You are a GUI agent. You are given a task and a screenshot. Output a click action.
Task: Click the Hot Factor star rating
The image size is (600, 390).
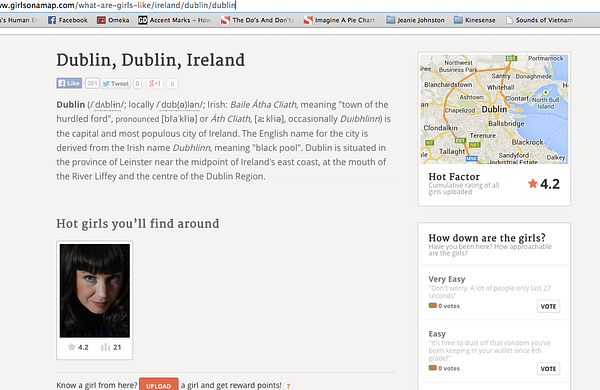(544, 184)
